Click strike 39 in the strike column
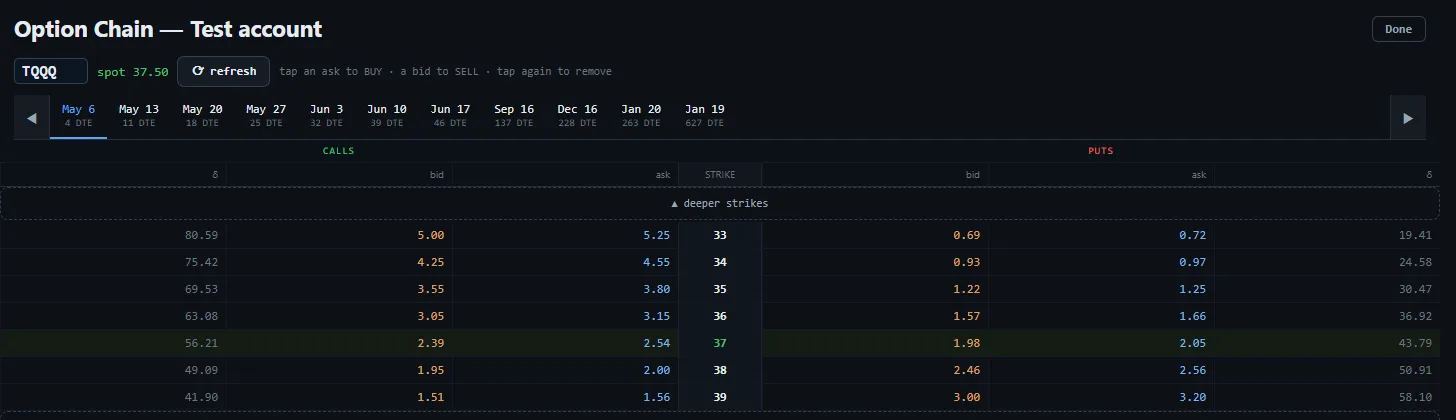Viewport: 1456px width, 420px height. (x=720, y=397)
